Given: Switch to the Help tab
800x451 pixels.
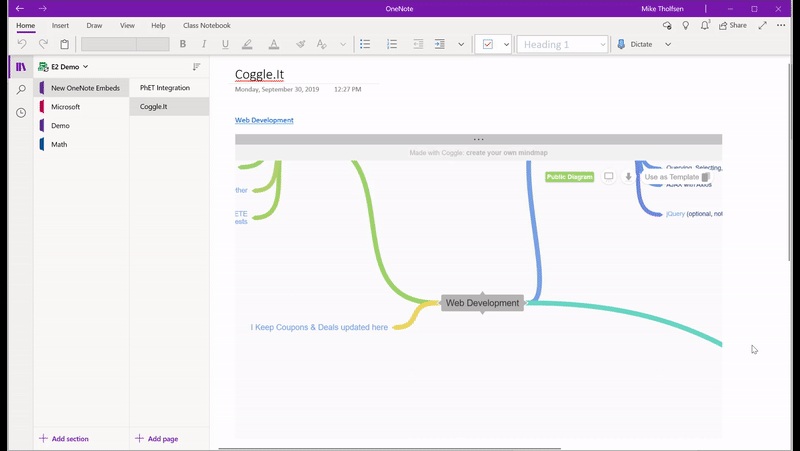Looking at the screenshot, I should point(158,26).
